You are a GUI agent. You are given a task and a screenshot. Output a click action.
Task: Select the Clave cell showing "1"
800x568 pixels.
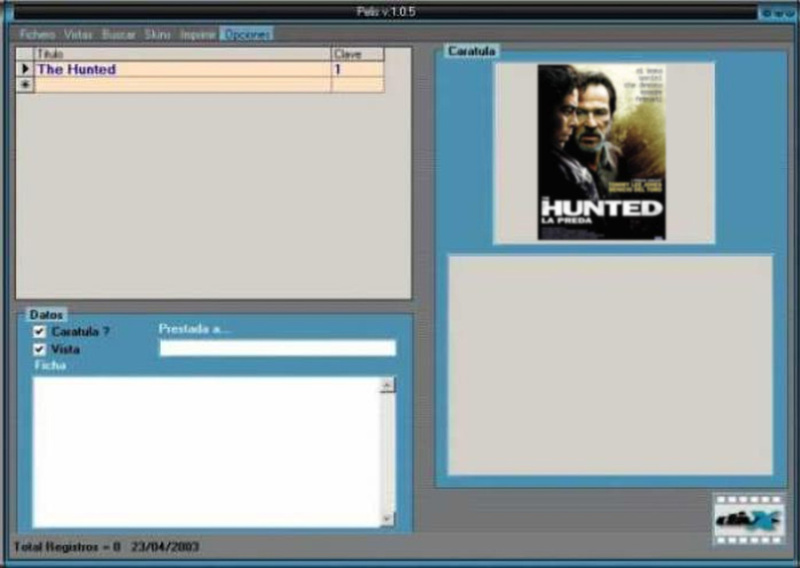tap(358, 69)
